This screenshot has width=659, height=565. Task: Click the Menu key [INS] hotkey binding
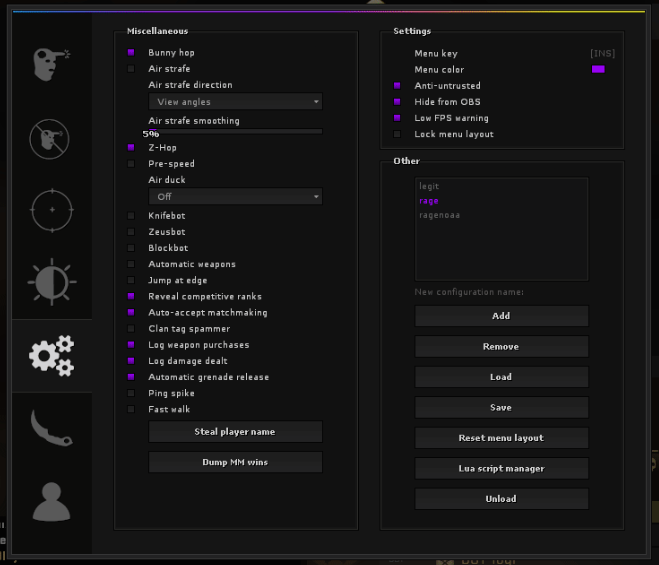coord(602,54)
